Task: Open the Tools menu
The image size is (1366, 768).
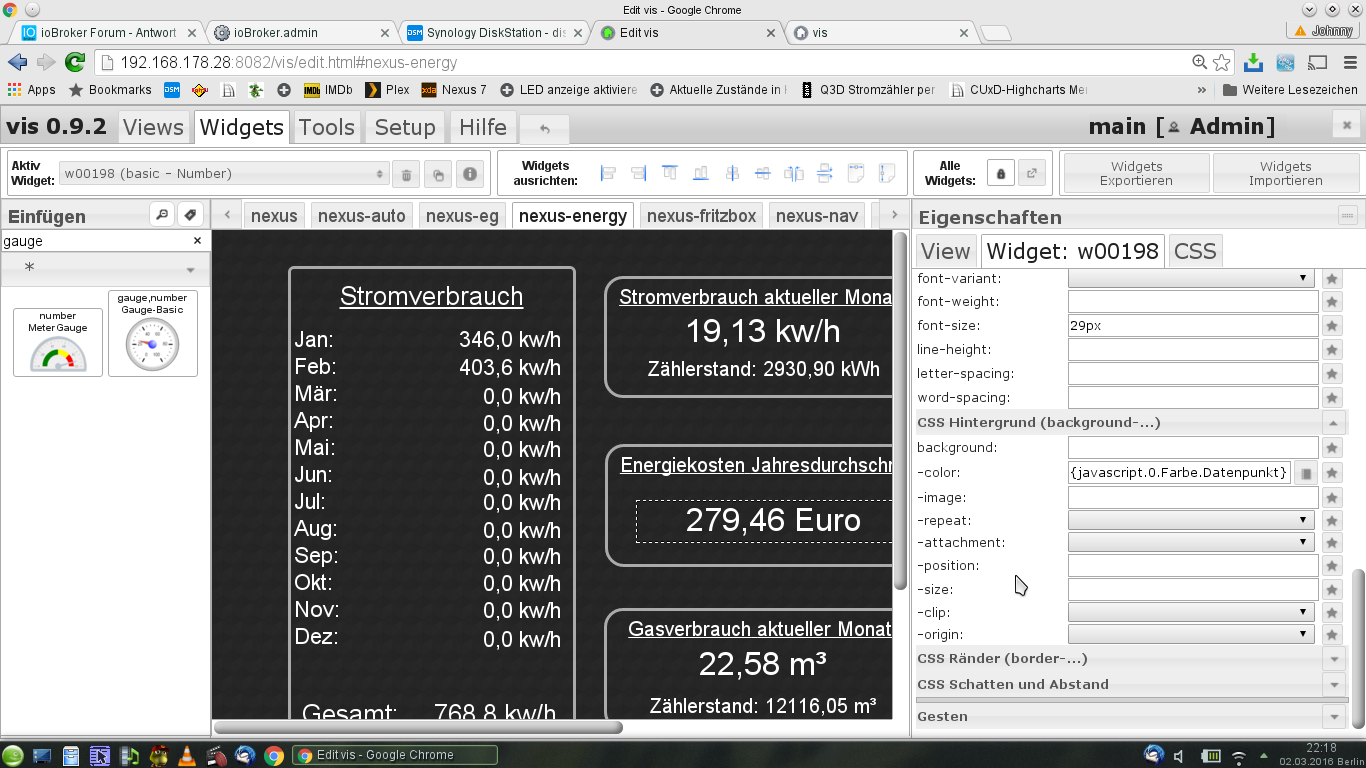Action: (x=327, y=127)
